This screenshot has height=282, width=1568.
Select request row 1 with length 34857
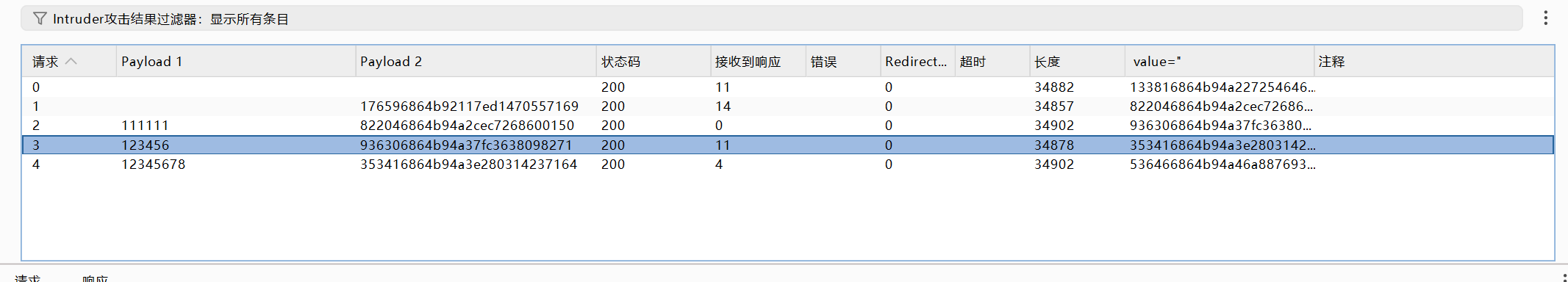pos(787,106)
